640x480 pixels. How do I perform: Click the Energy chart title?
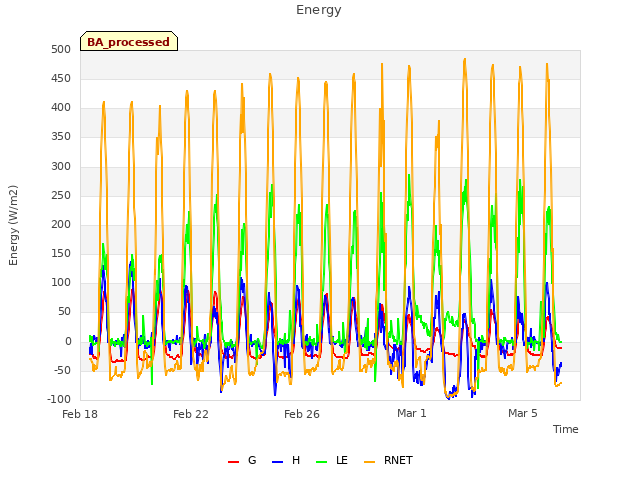[x=319, y=10]
